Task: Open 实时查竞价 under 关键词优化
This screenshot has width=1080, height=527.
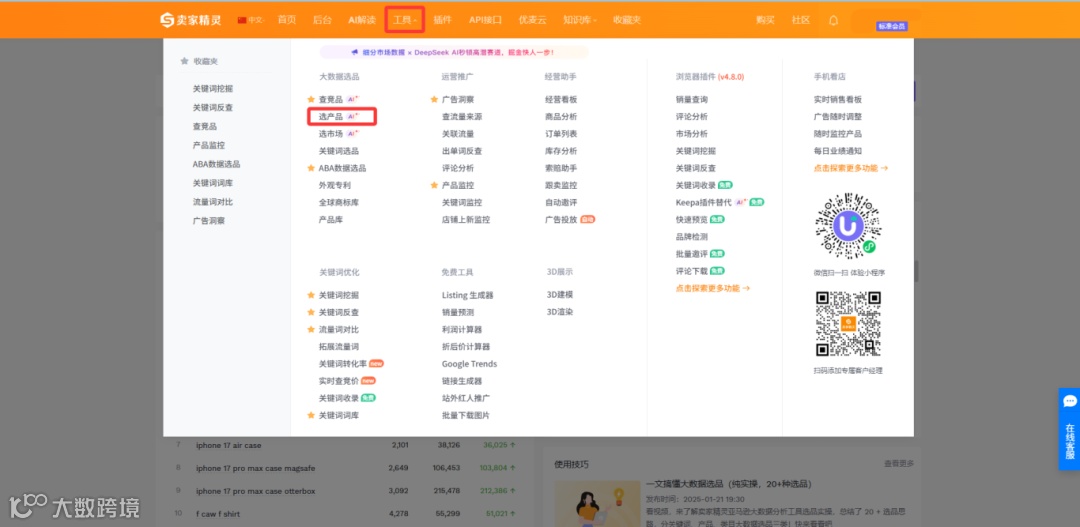Action: [x=338, y=381]
